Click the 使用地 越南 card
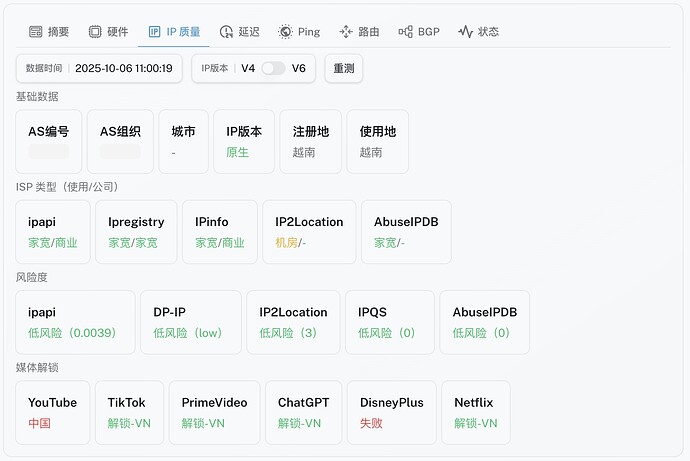690x461 pixels. (378, 142)
